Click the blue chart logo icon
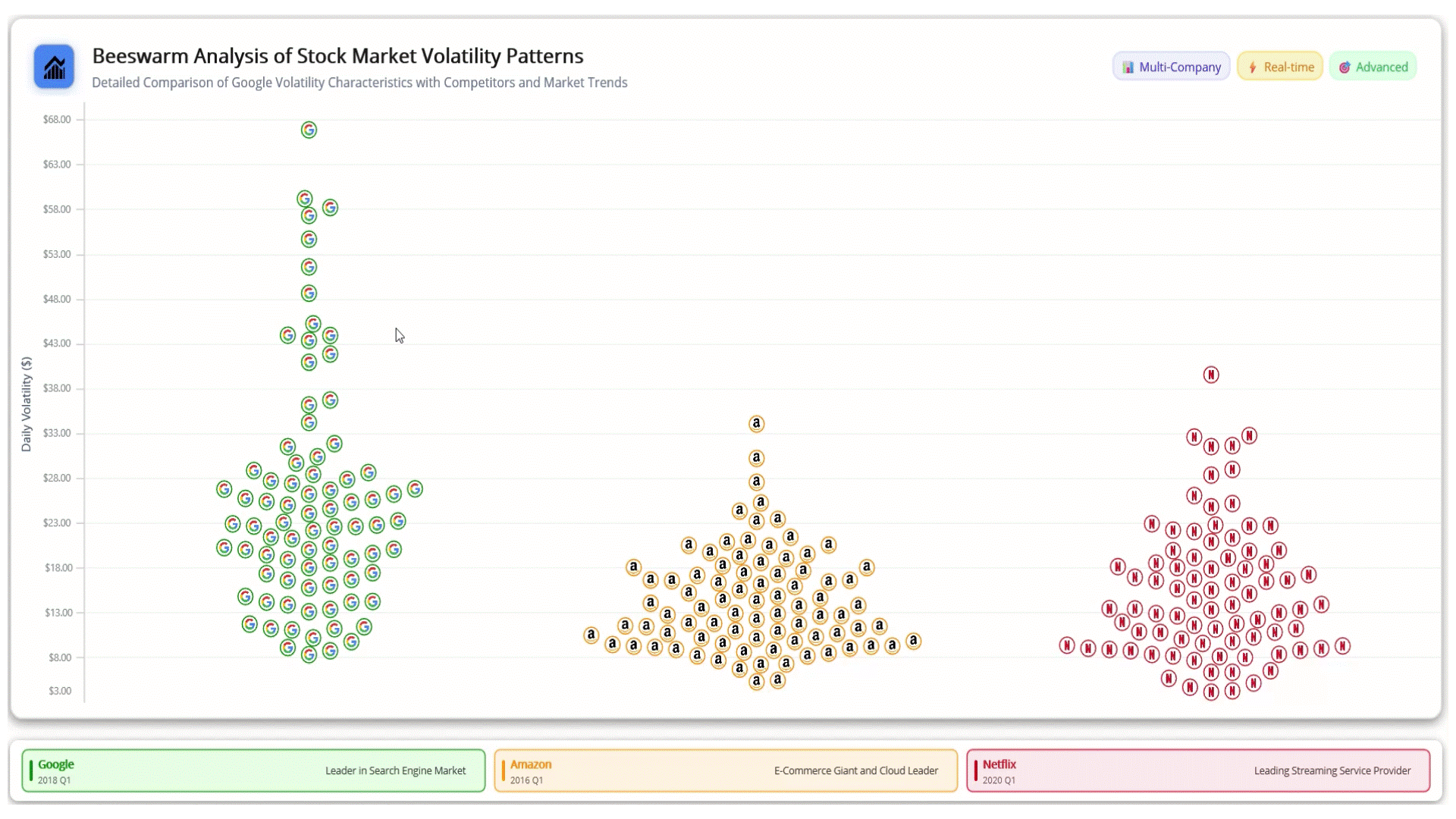This screenshot has width=1456, height=819. 54,67
